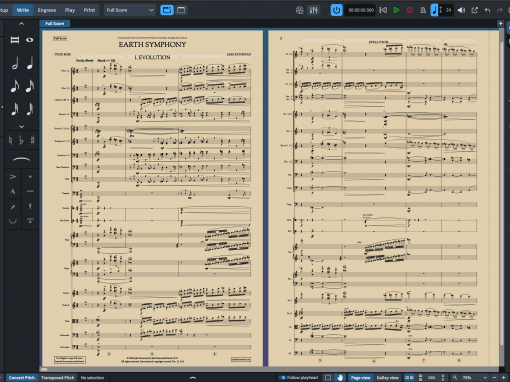This screenshot has width=510, height=382.
Task: Click the timecode display field
Action: click(x=361, y=10)
